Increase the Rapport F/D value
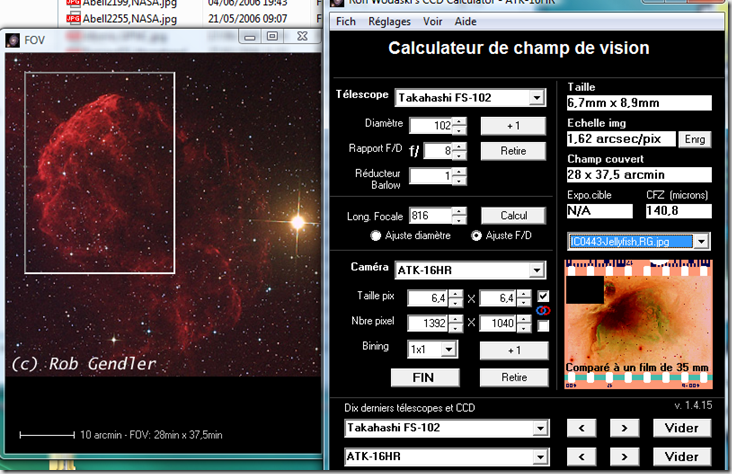 (x=459, y=147)
